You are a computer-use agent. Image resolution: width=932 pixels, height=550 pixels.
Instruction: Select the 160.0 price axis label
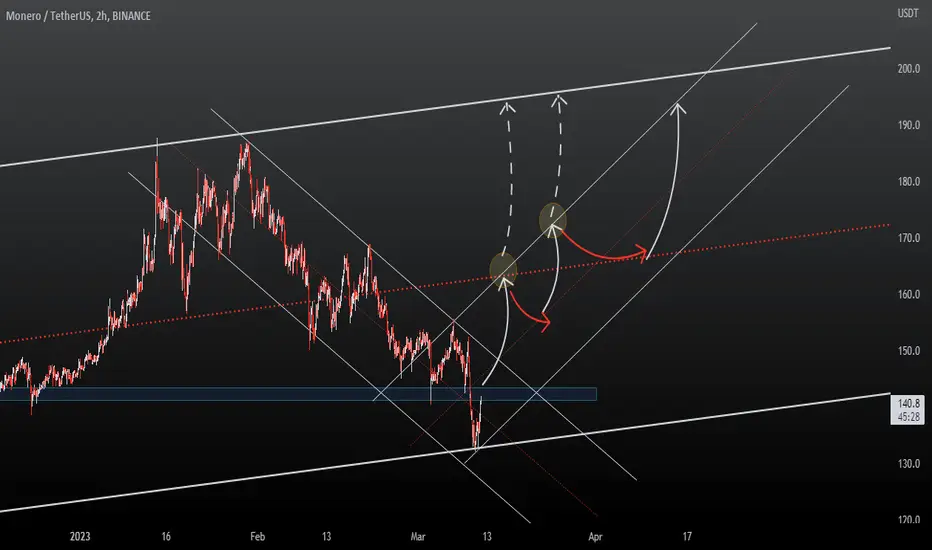909,294
